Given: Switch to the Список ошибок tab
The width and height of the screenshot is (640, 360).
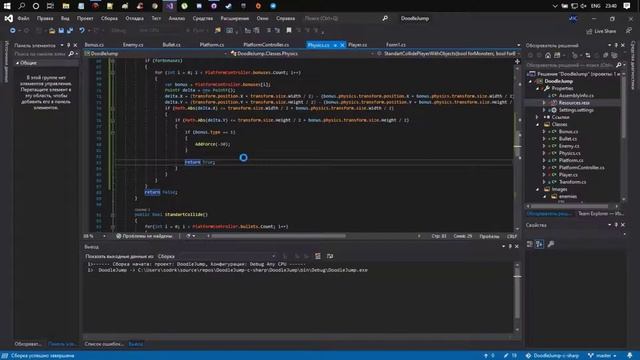Looking at the screenshot, I should pos(104,344).
